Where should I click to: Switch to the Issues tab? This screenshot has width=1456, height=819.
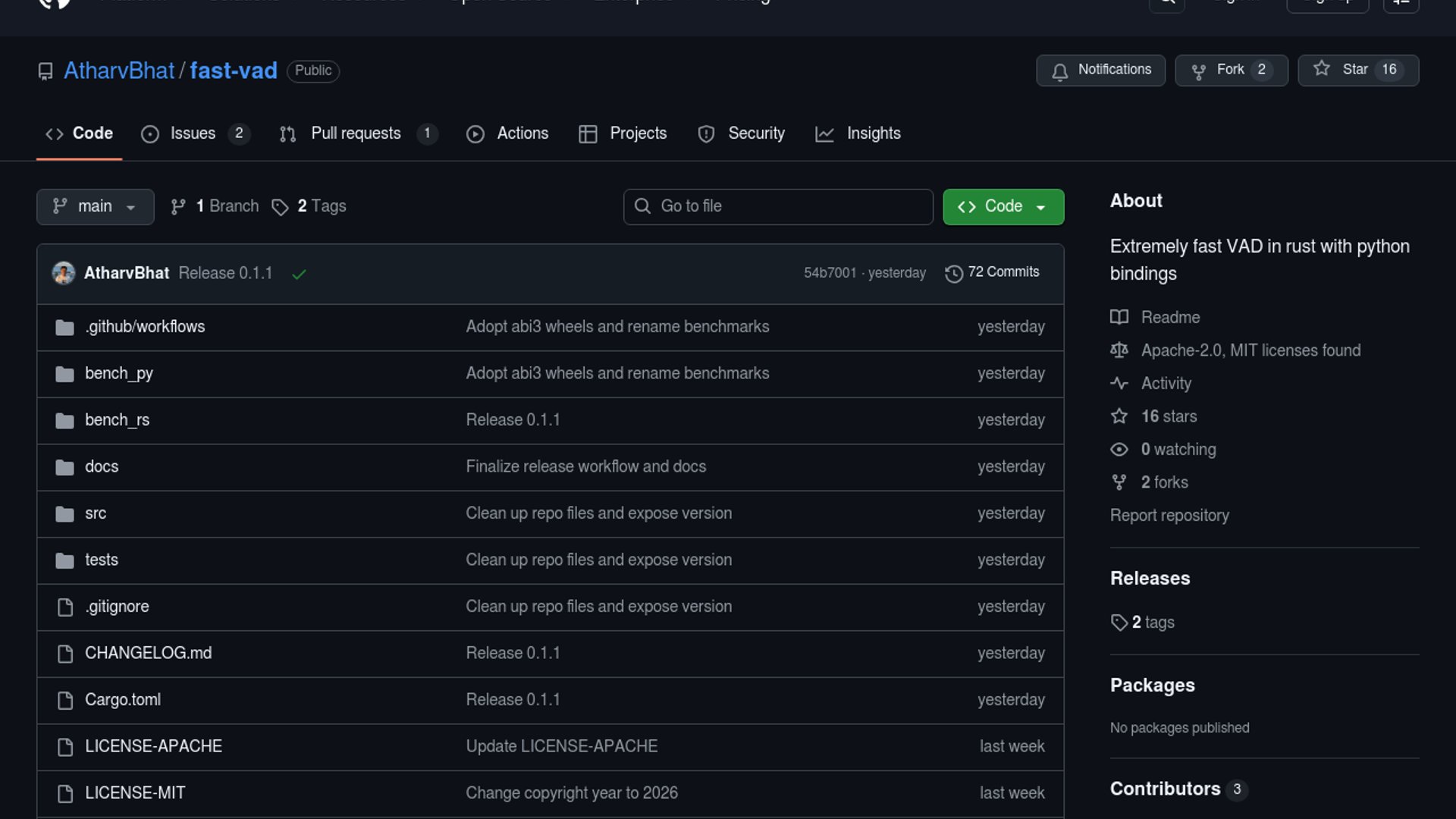[x=193, y=133]
